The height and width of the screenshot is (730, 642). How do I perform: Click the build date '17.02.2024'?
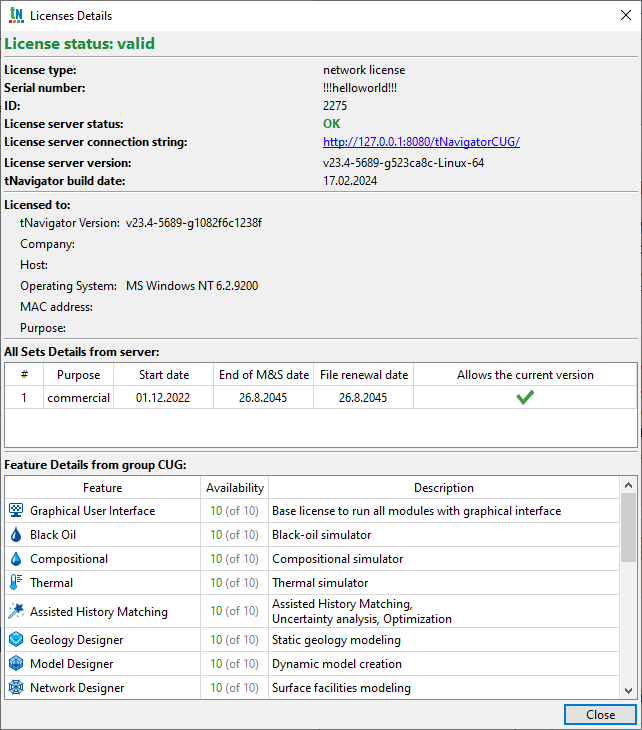[x=350, y=181]
